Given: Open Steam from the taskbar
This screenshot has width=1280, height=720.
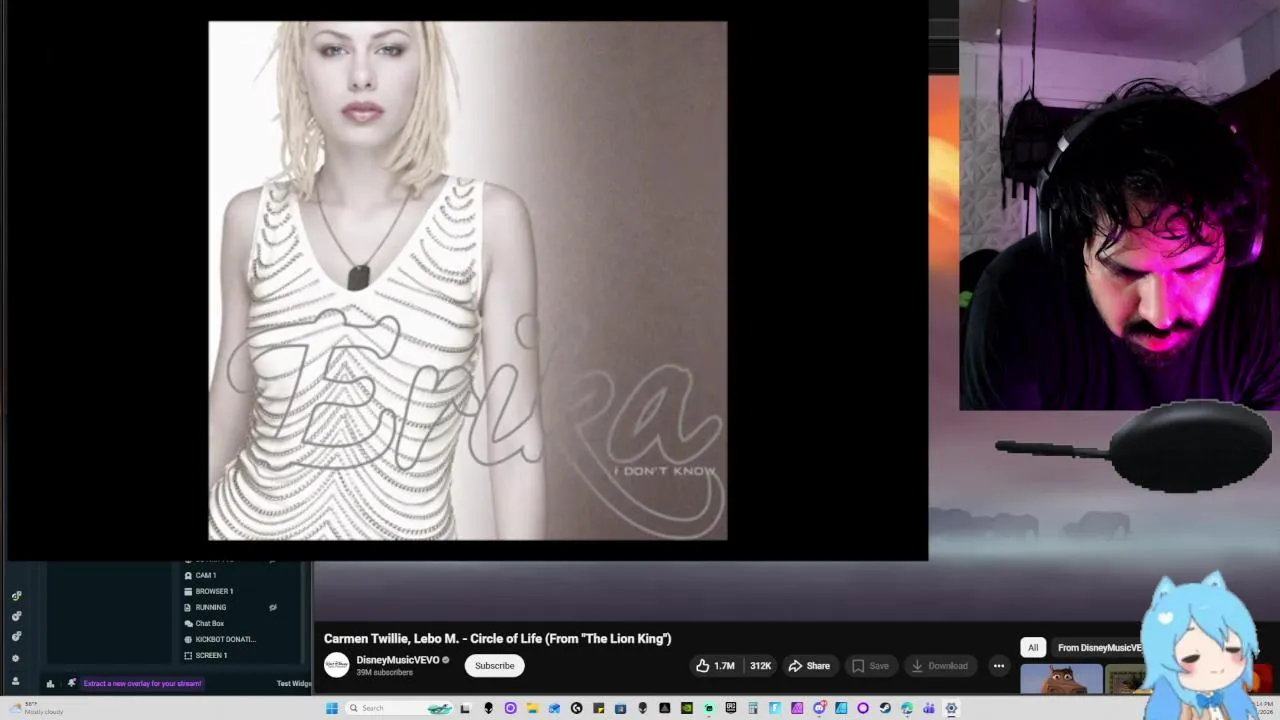Looking at the screenshot, I should pyautogui.click(x=885, y=708).
